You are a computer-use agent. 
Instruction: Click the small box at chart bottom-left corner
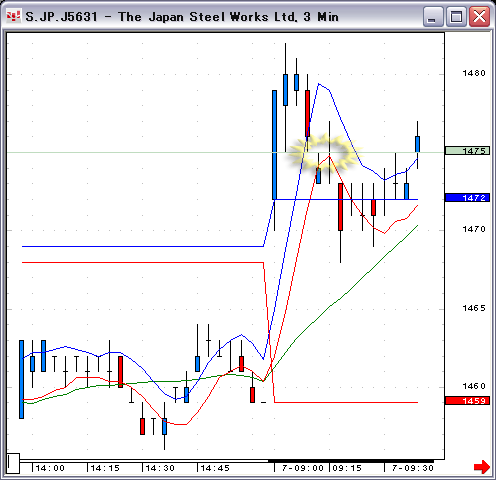pos(13,463)
